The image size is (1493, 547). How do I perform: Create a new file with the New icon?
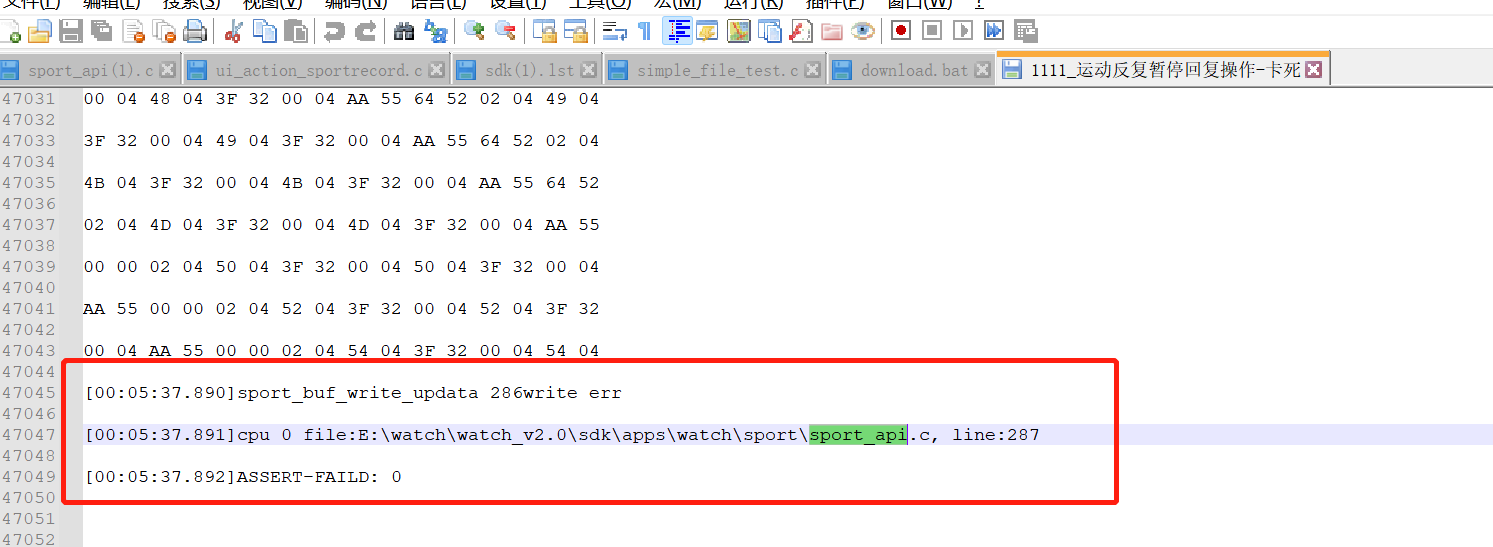coord(9,32)
